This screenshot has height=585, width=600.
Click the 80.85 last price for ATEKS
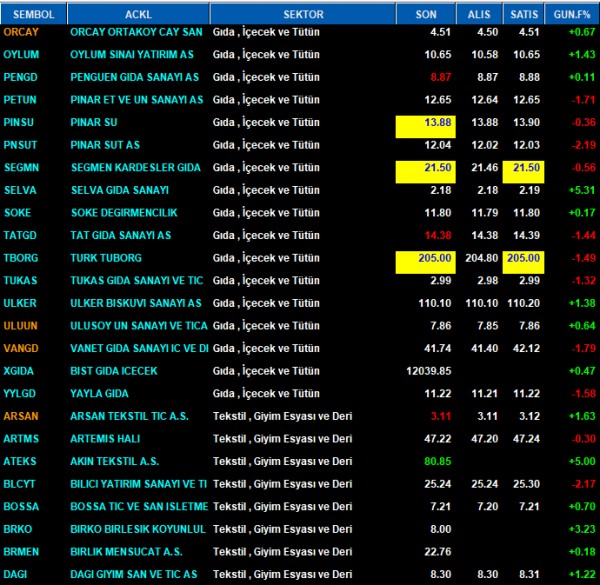(x=437, y=461)
